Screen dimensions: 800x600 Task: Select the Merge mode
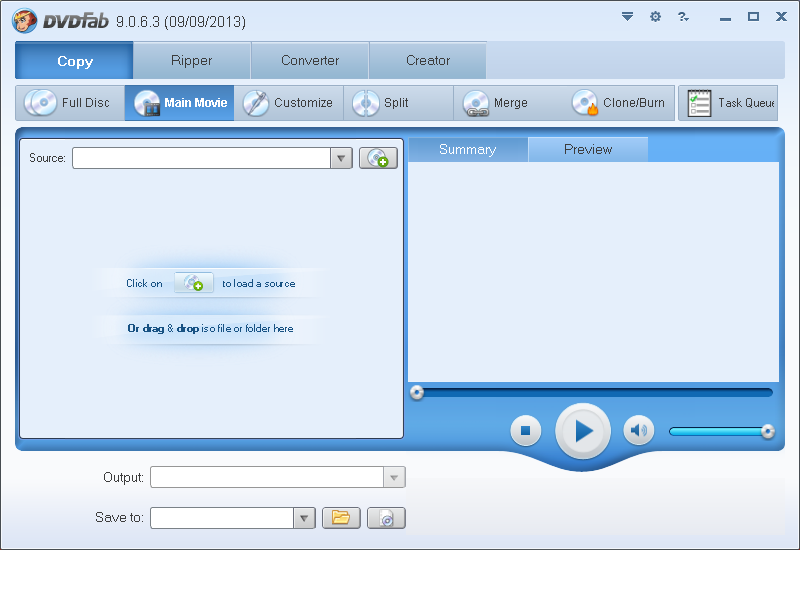coord(508,103)
